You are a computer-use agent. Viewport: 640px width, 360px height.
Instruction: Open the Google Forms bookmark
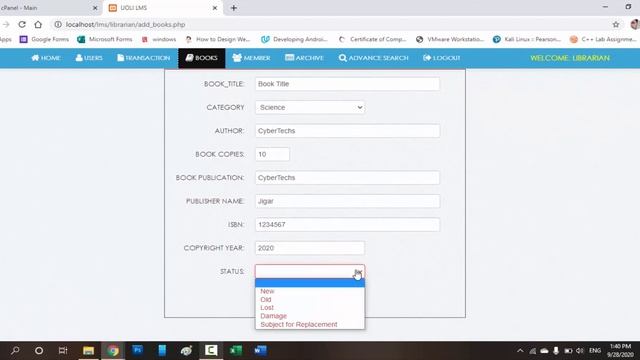coord(44,39)
